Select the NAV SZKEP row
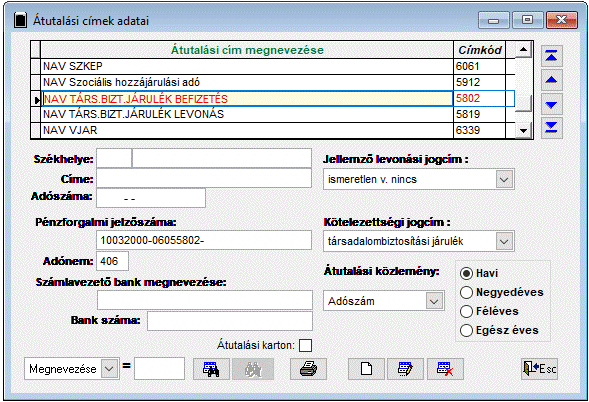589x402 pixels. [247, 66]
